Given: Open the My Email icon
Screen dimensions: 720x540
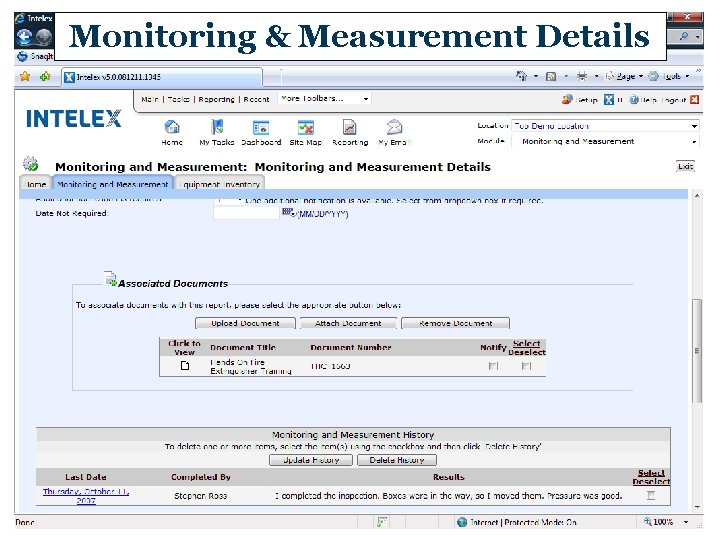Looking at the screenshot, I should [394, 127].
